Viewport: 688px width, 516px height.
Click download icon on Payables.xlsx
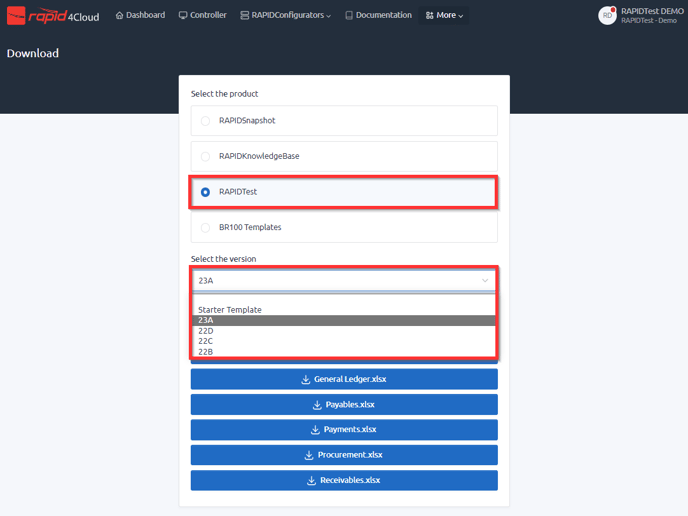pos(317,405)
